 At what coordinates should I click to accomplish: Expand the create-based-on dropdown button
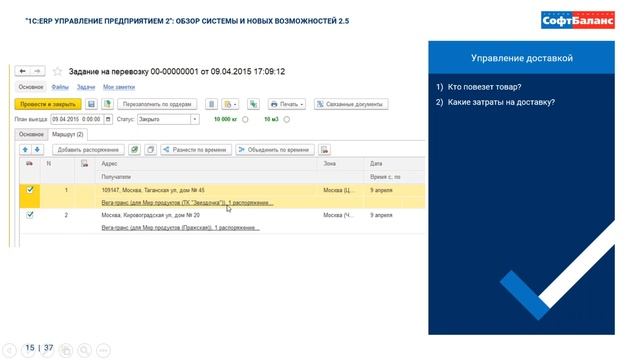pos(230,104)
